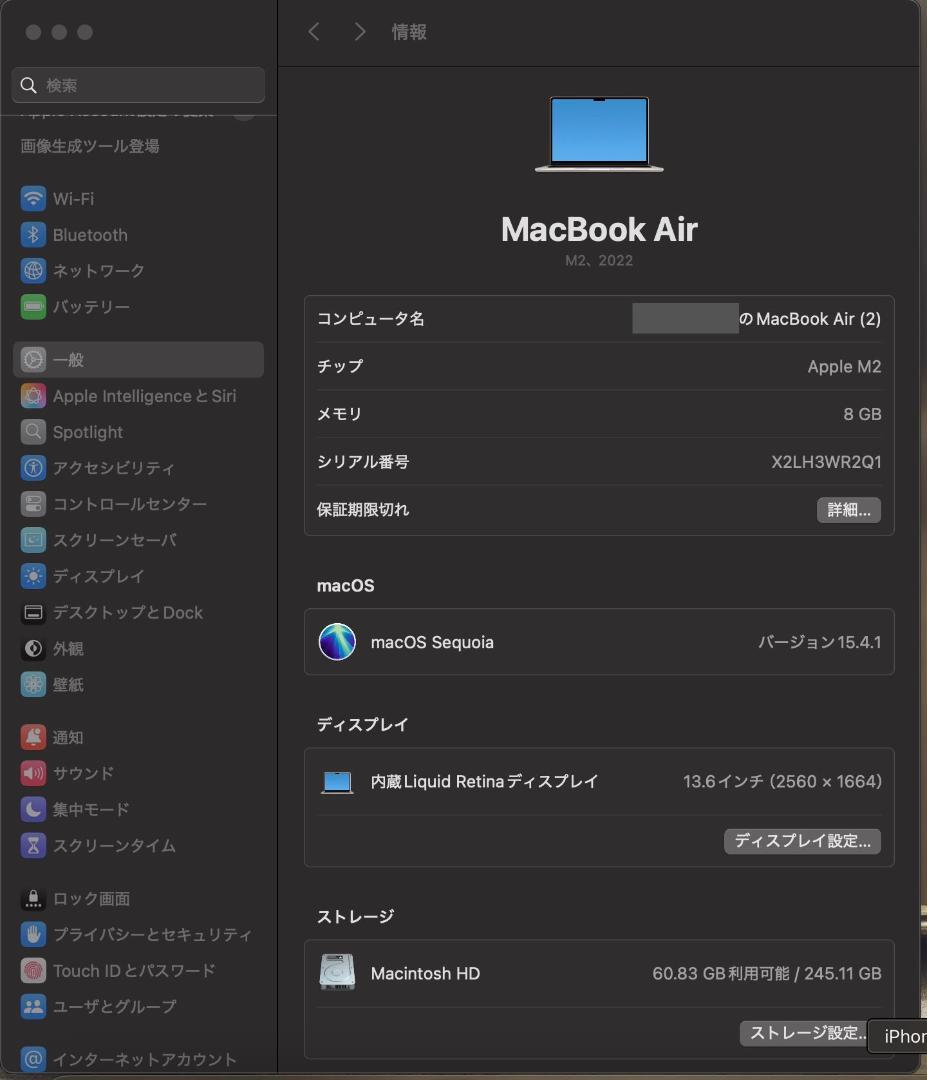Click the back navigation chevron

click(x=314, y=31)
